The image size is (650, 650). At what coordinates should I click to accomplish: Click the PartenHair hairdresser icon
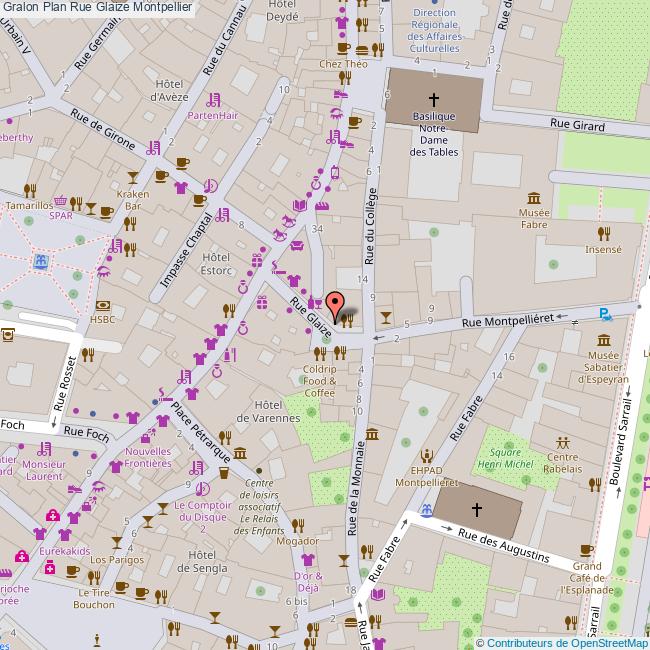click(212, 99)
